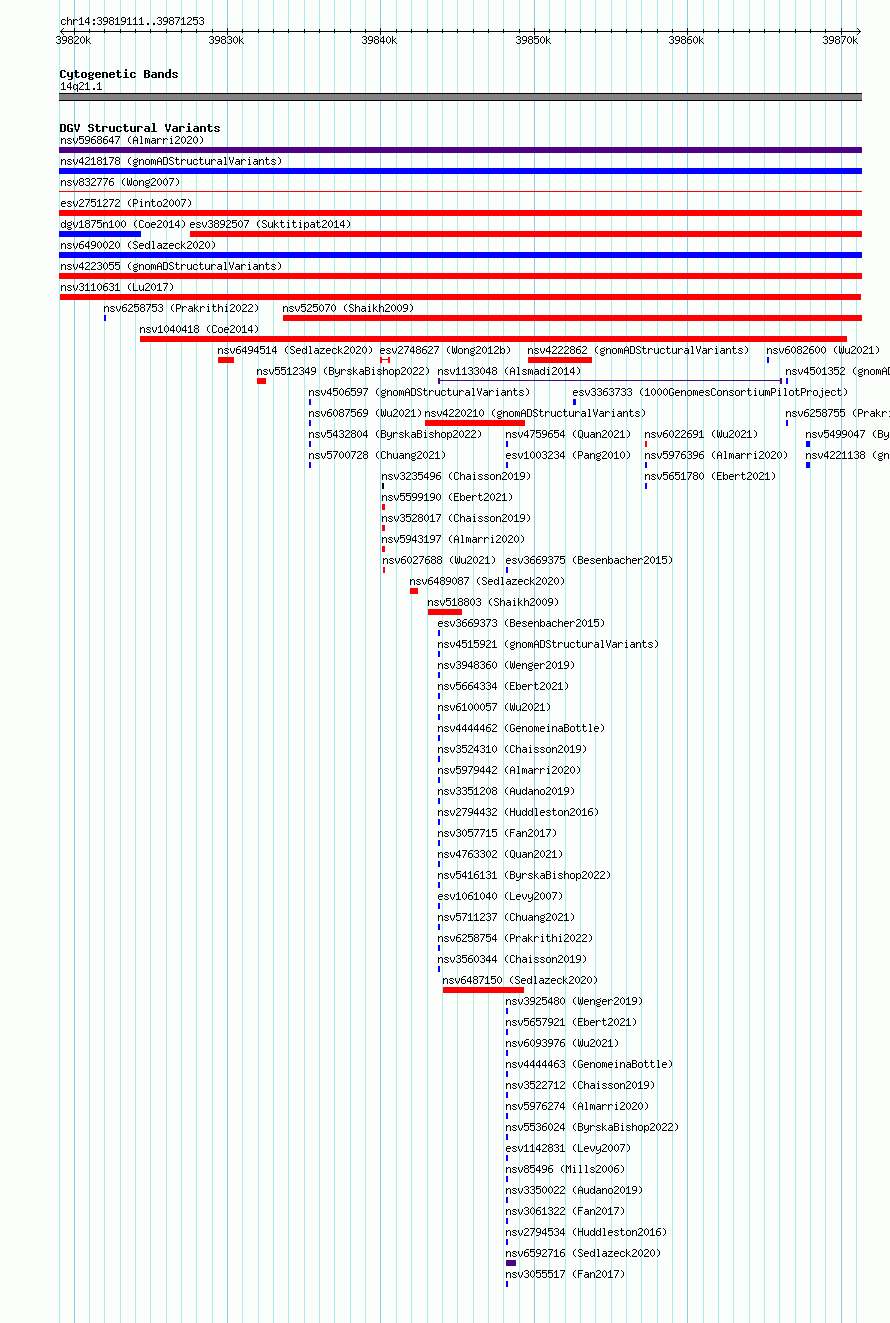
Task: Click nsv6082600 (Wu2021) label
Action: pos(823,350)
